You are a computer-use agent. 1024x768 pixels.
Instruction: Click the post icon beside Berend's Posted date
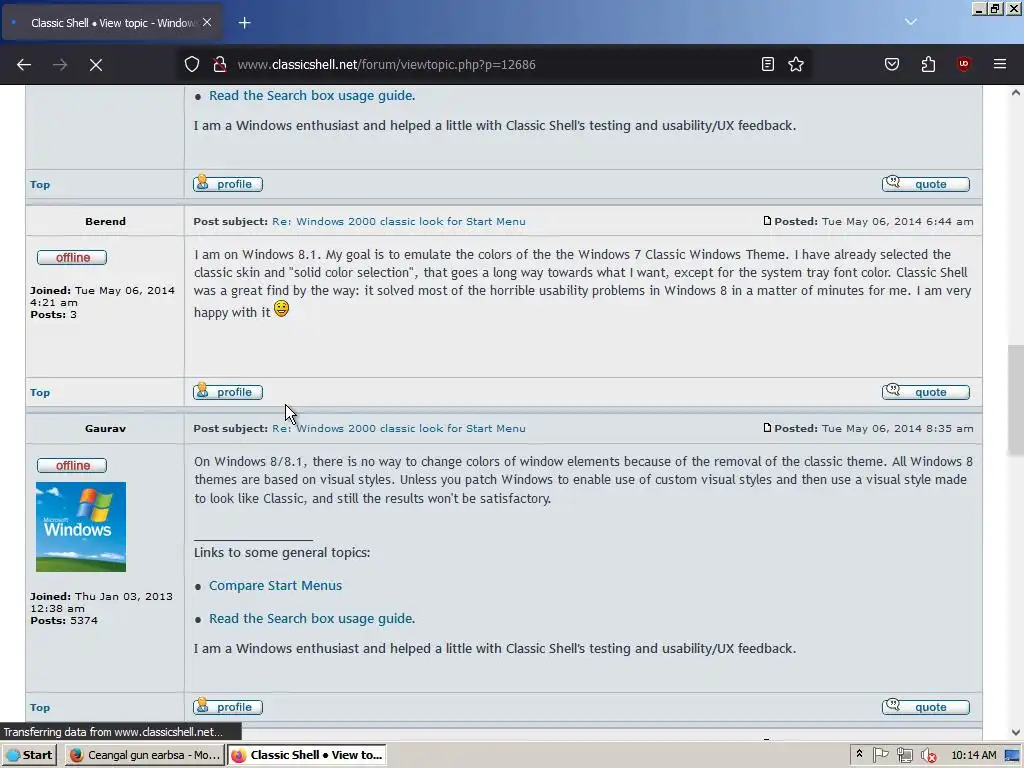(767, 221)
